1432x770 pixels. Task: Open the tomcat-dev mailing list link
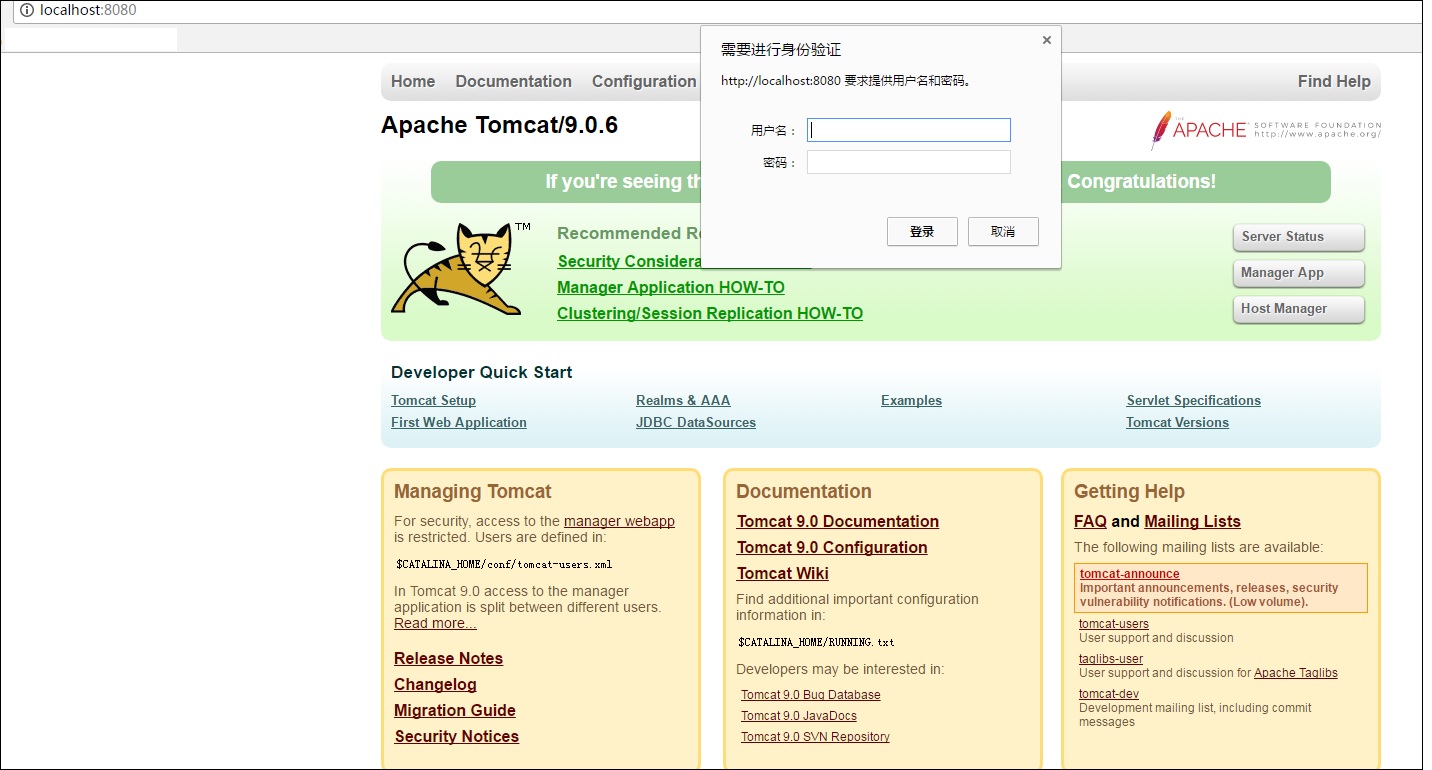click(x=1109, y=694)
